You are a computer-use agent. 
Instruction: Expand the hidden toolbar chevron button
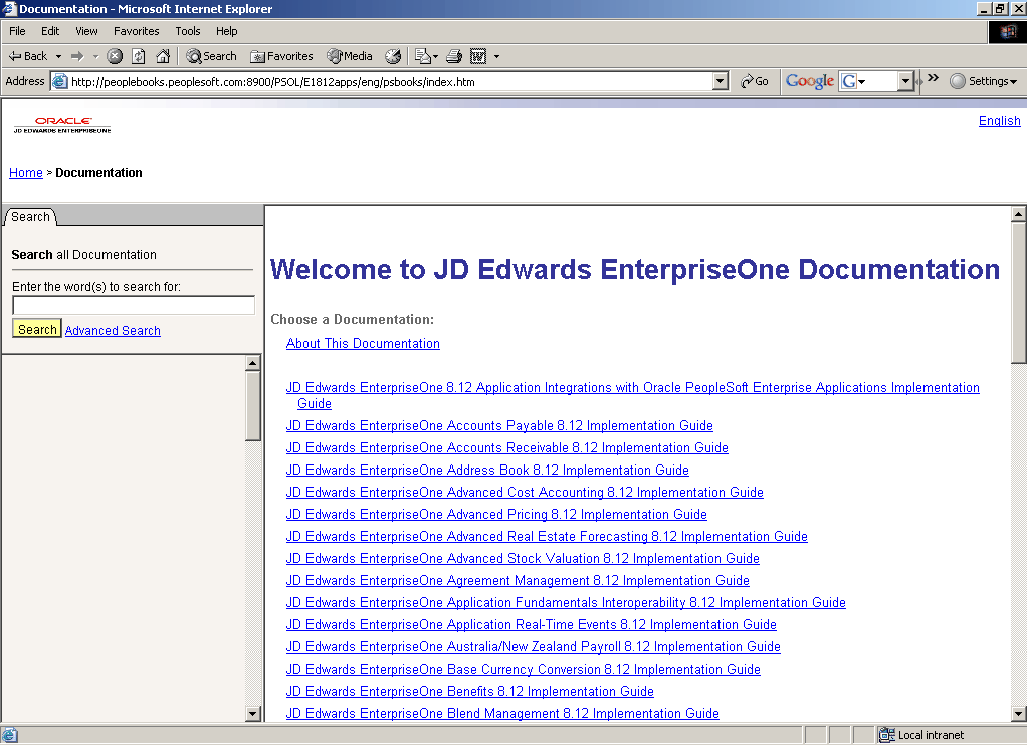pyautogui.click(x=933, y=78)
